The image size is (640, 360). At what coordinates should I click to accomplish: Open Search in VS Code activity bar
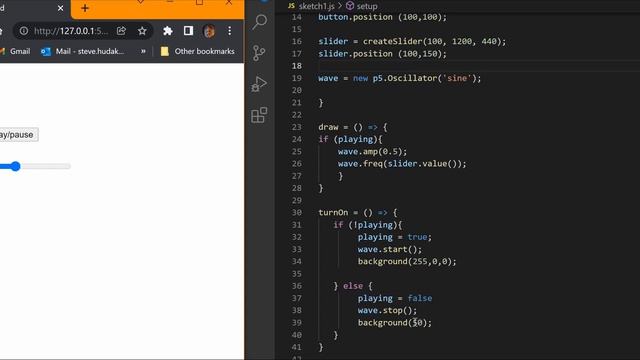259,22
